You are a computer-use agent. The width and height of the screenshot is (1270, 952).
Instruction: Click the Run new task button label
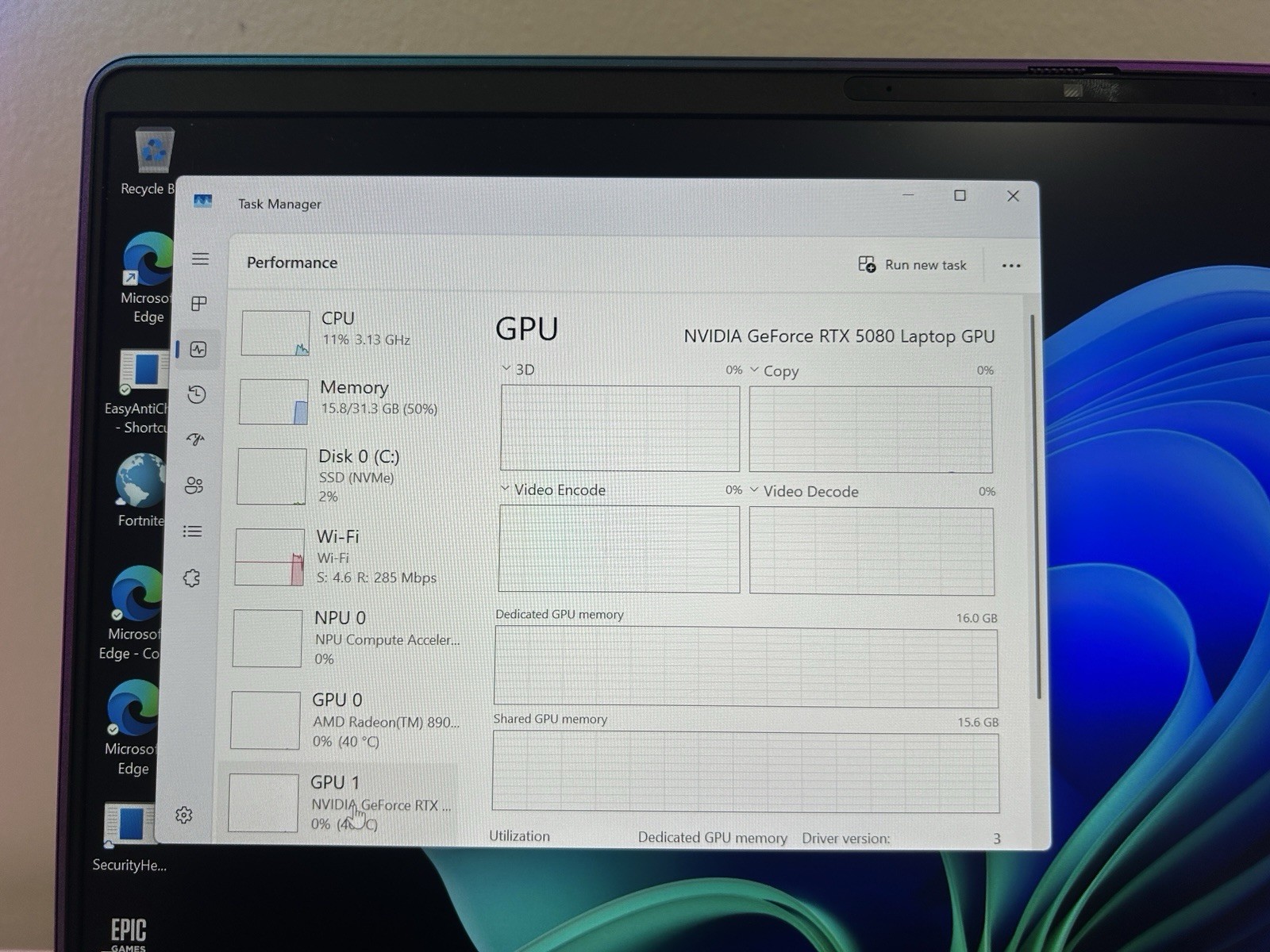click(x=926, y=265)
